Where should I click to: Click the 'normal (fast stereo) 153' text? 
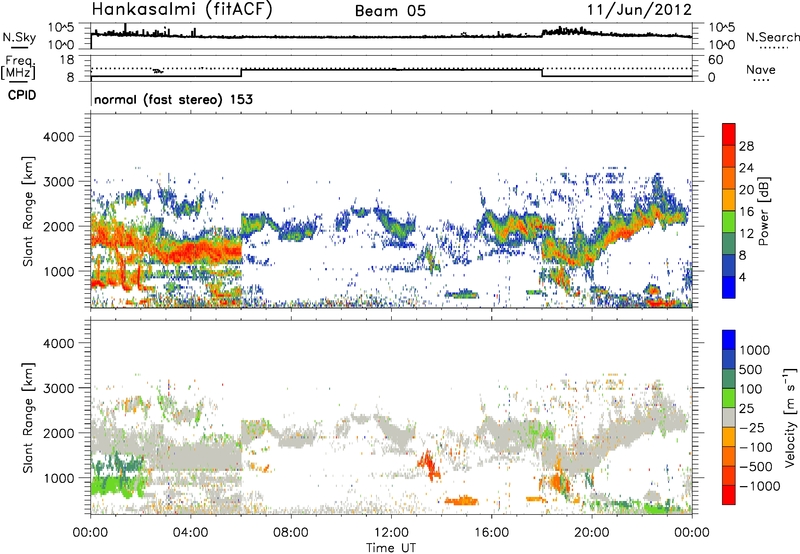173,99
